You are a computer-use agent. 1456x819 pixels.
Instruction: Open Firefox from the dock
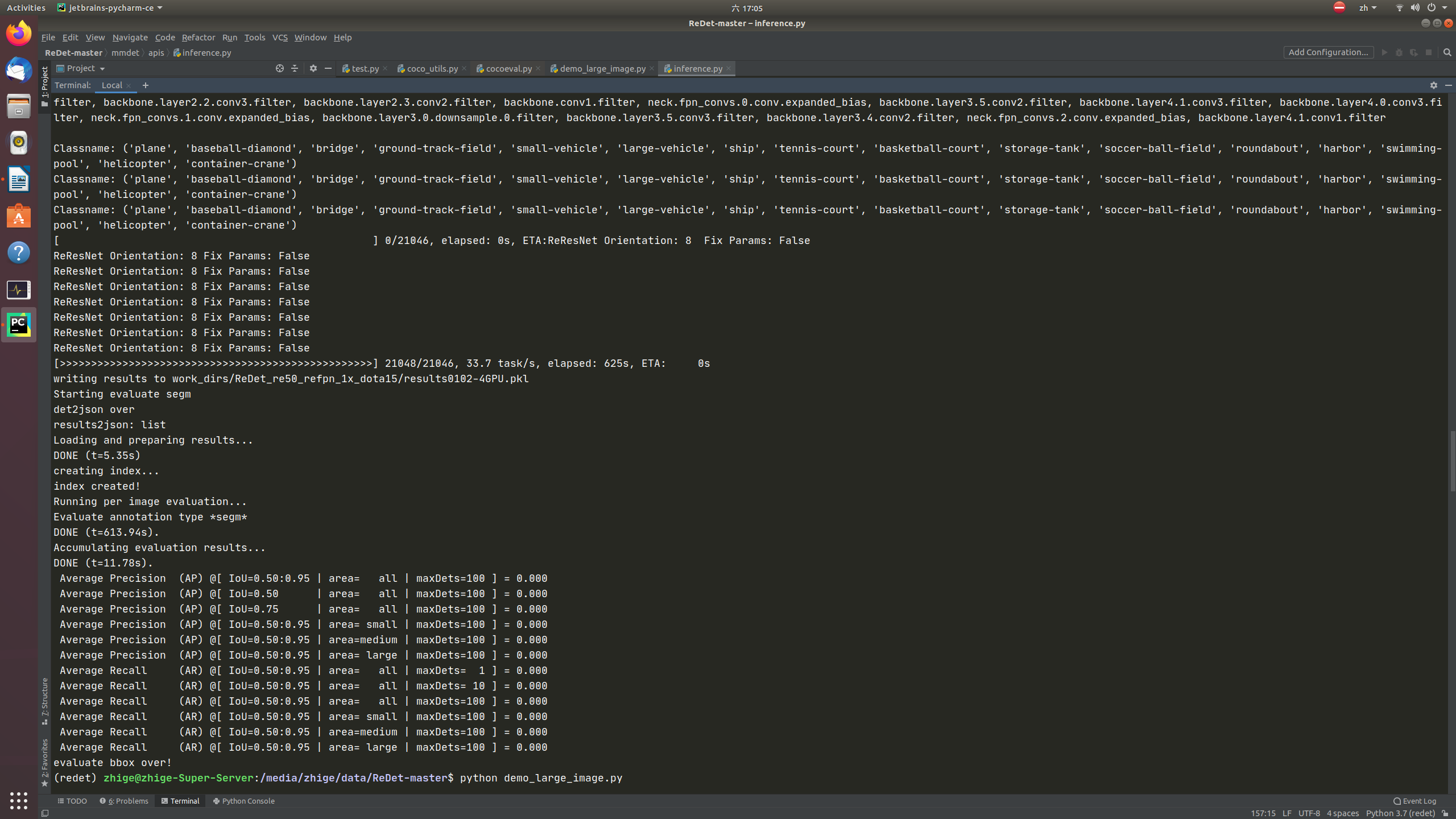tap(19, 33)
